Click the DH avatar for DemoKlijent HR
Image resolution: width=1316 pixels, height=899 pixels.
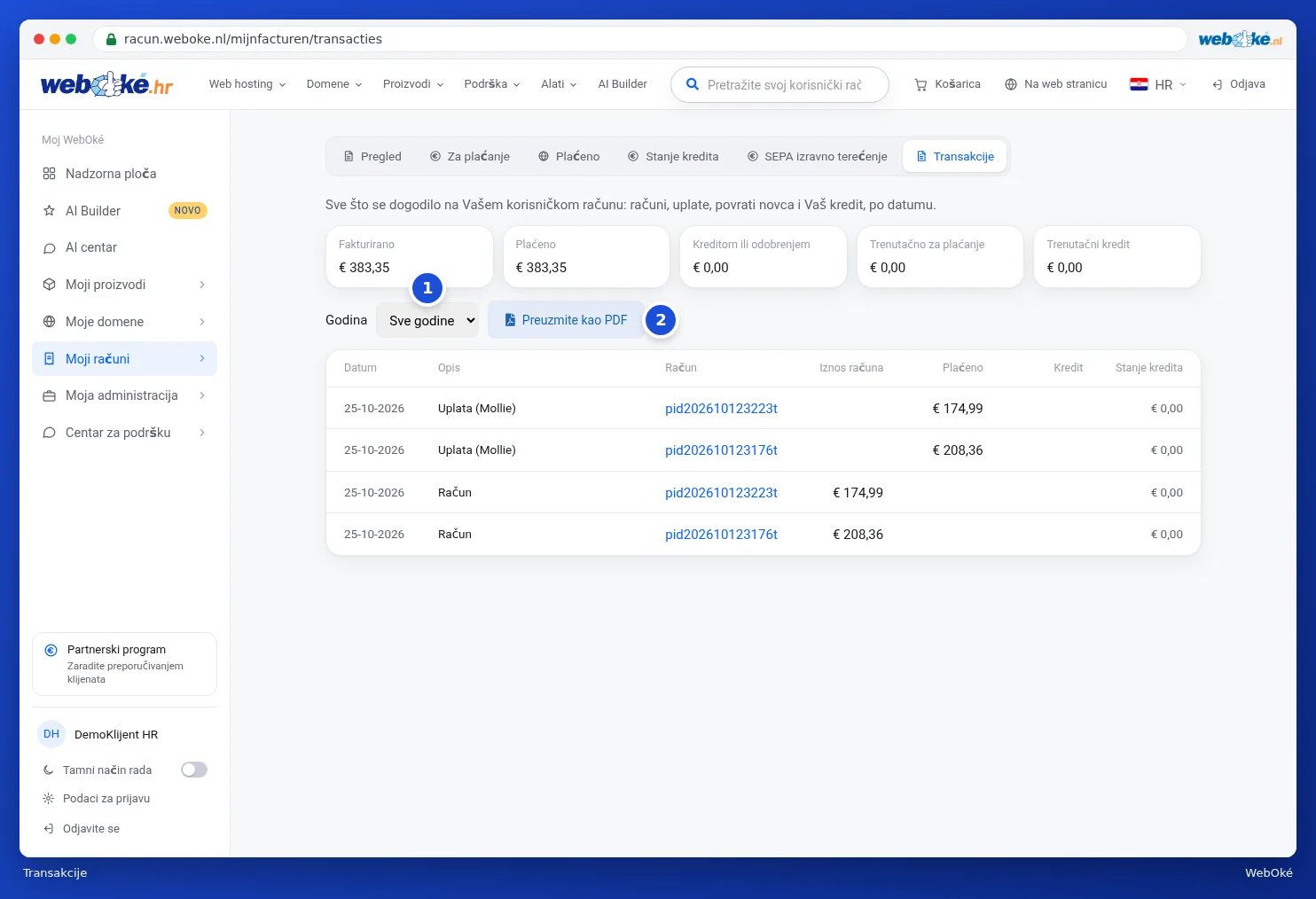coord(51,734)
